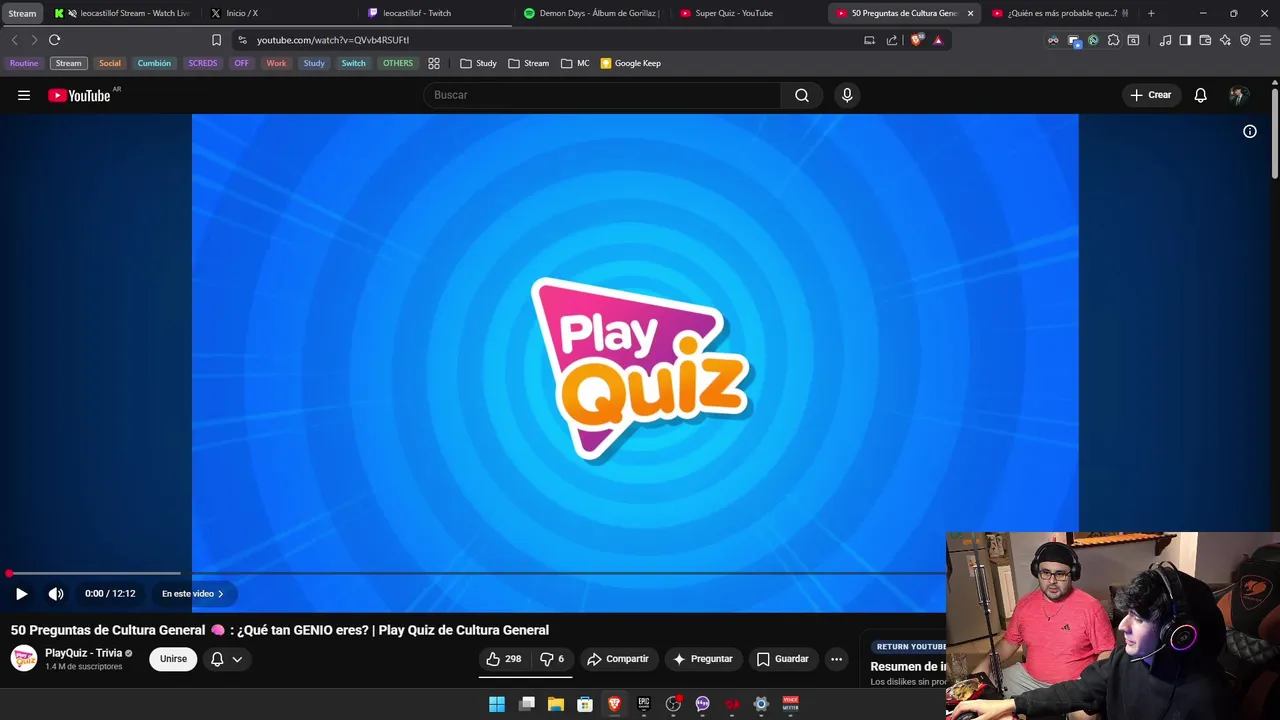Image resolution: width=1280 pixels, height=720 pixels.
Task: Open Brave Wallet icon
Action: click(x=1205, y=40)
